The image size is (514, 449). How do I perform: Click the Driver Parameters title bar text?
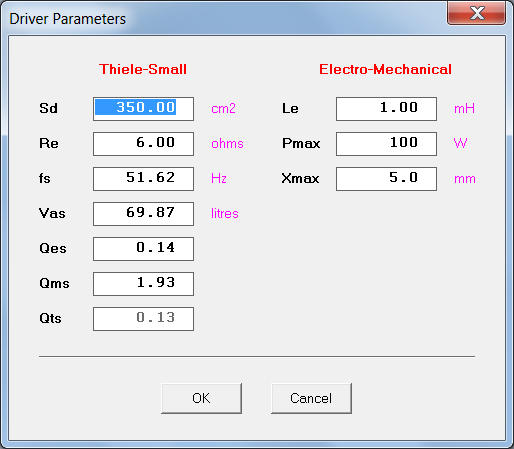[68, 19]
